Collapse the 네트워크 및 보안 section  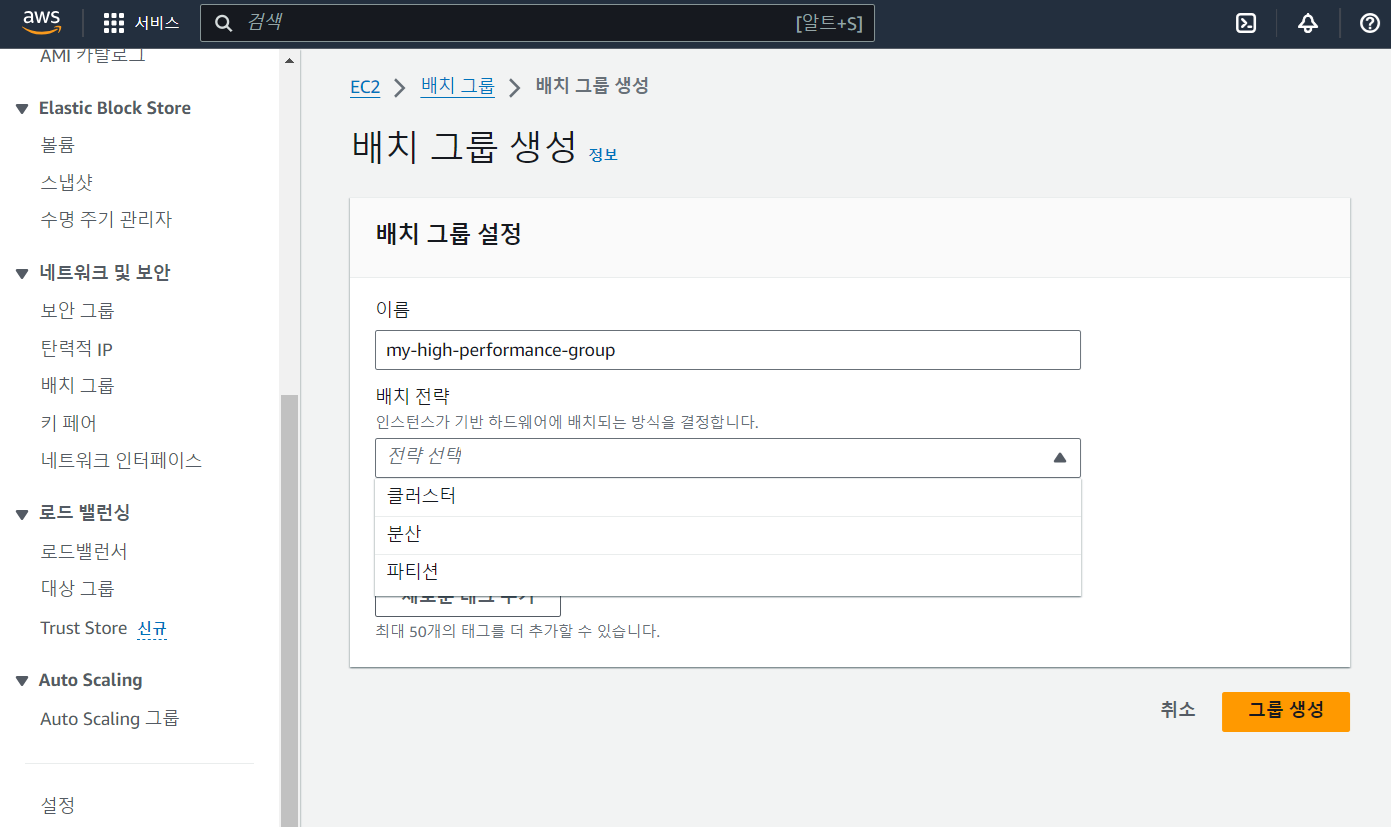click(x=22, y=274)
